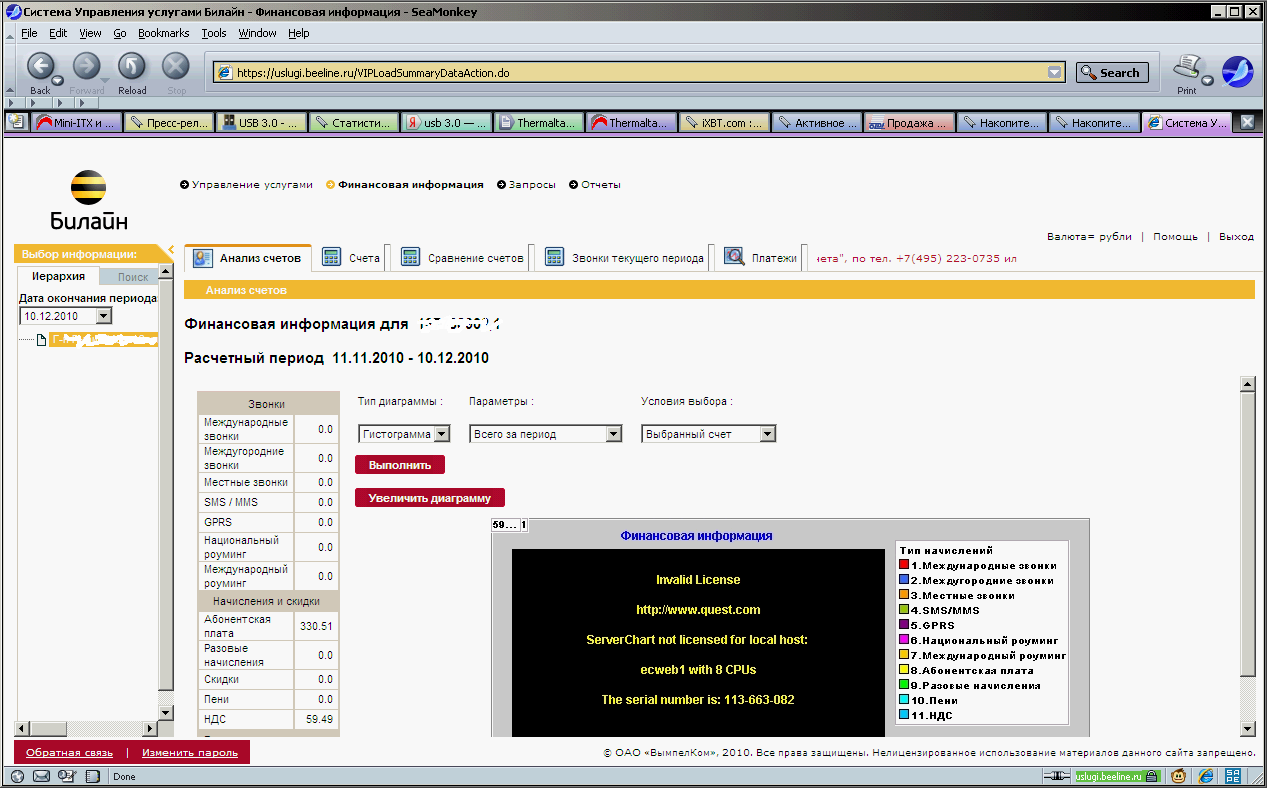1267x788 pixels.
Task: Open the Условия выбора Выбранный счет dropdown
Action: [x=709, y=434]
